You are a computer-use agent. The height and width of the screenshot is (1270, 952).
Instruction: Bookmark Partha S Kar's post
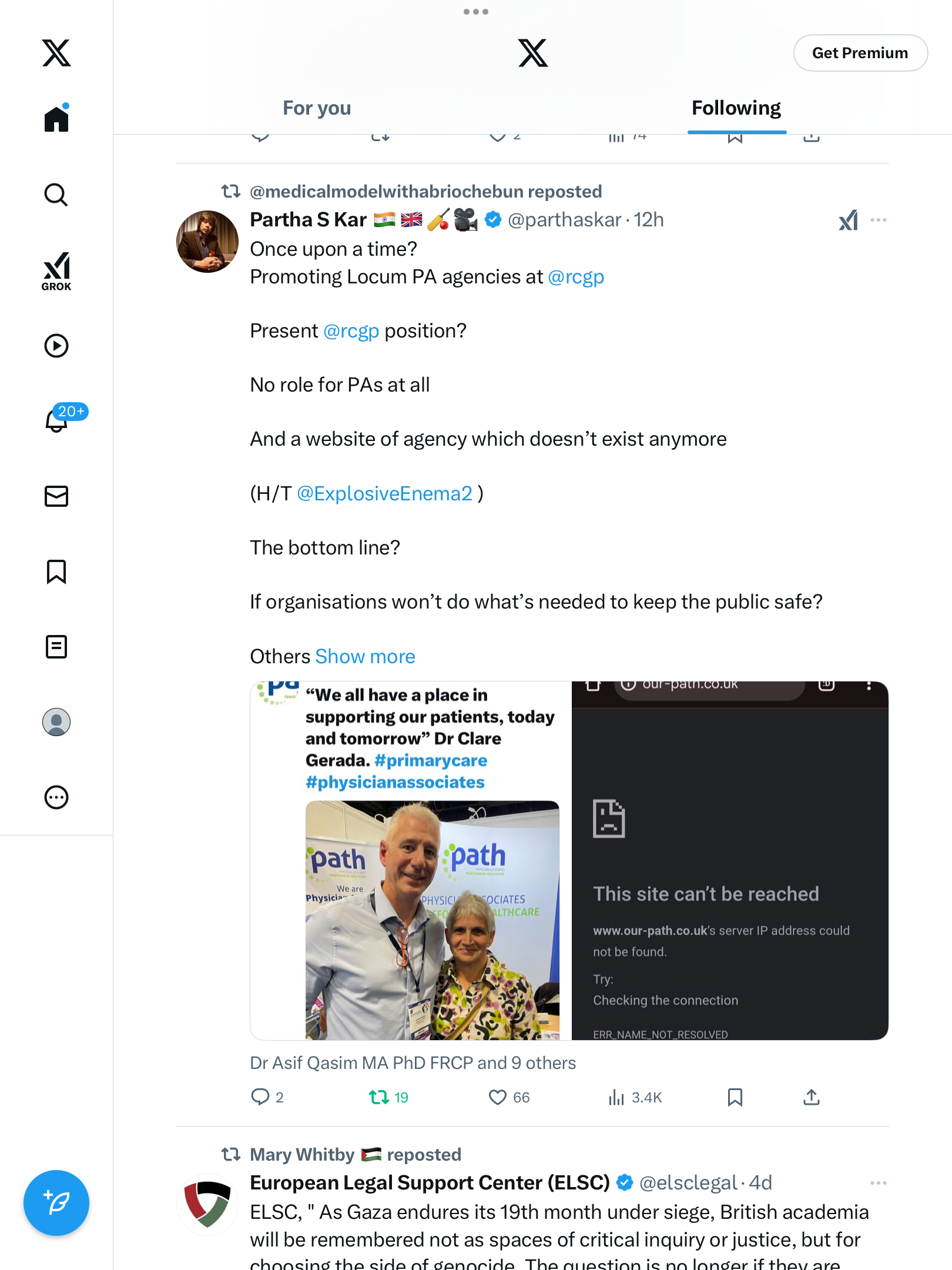click(735, 1097)
